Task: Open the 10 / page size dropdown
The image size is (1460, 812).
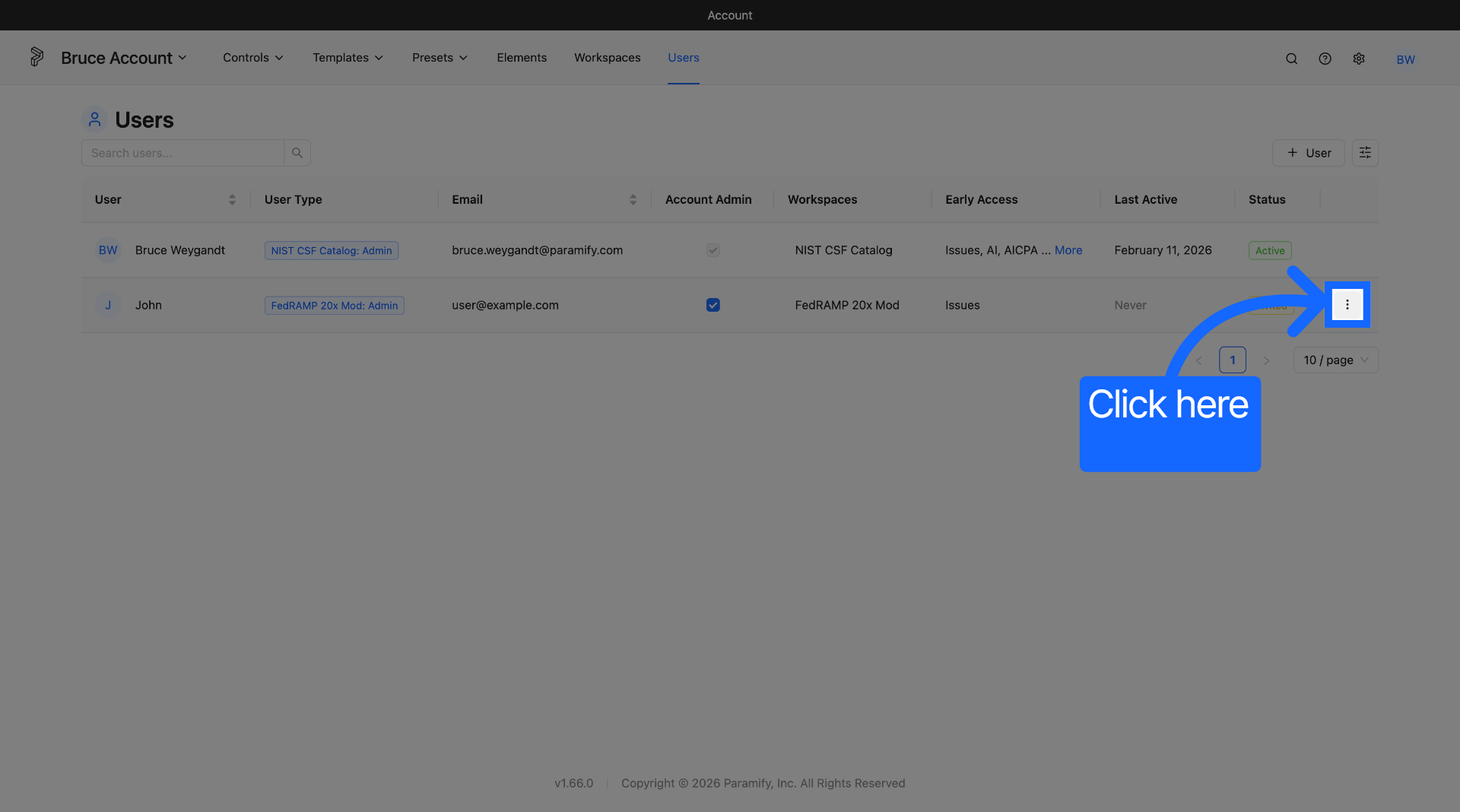Action: [1335, 360]
